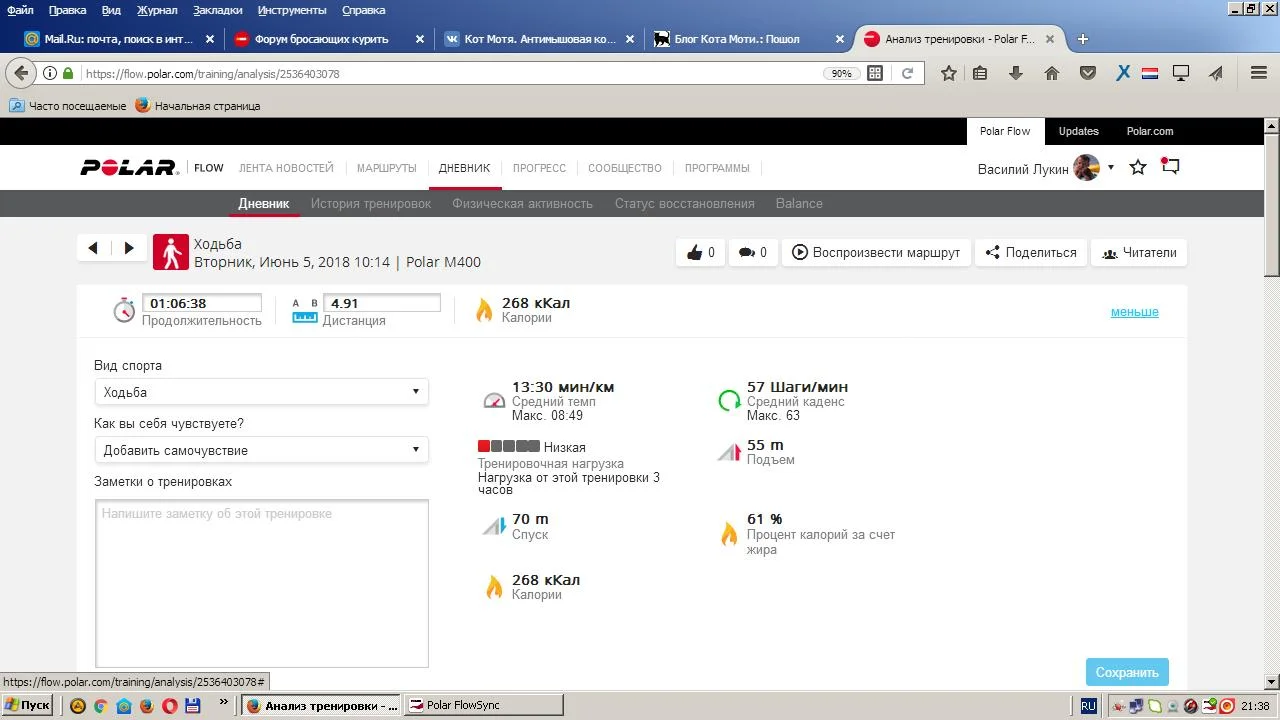Click the browser address bar URL
The height and width of the screenshot is (720, 1280).
point(212,74)
